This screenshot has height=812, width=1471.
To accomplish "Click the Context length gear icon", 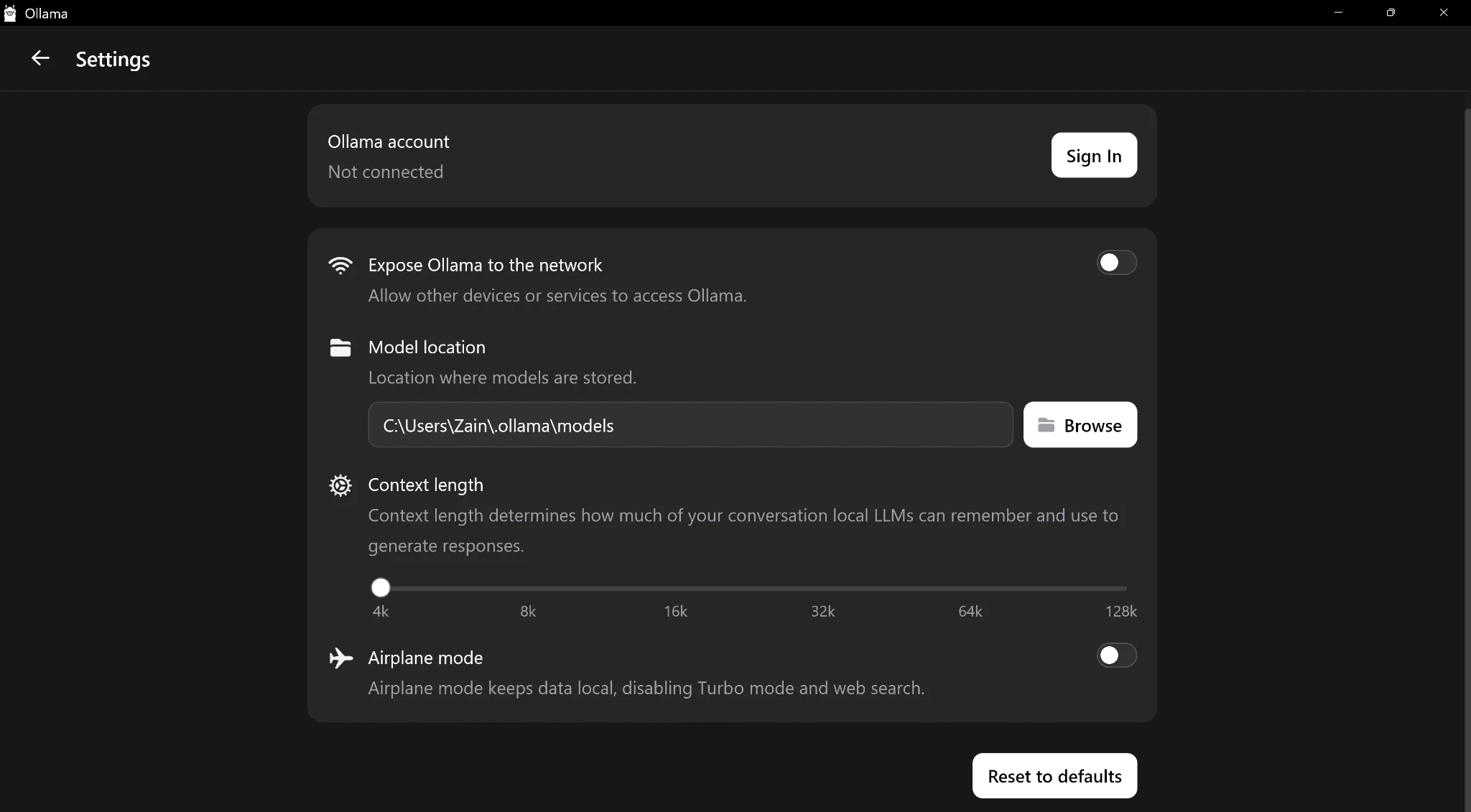I will (x=340, y=486).
